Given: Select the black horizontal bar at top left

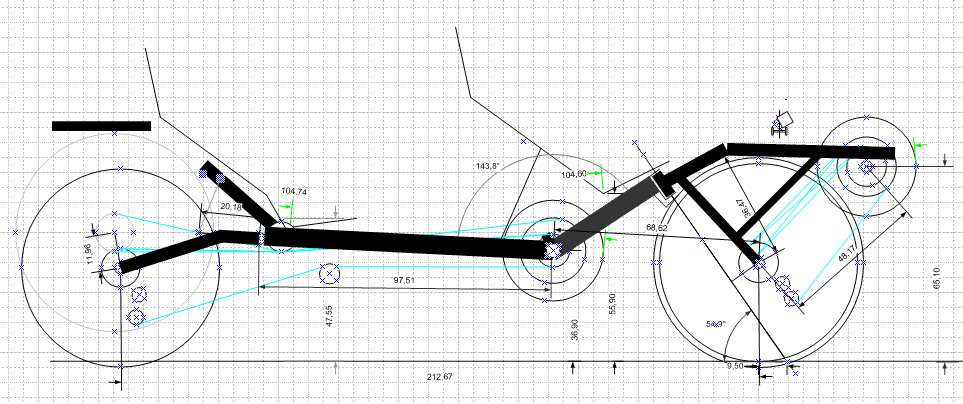Looking at the screenshot, I should coord(101,126).
